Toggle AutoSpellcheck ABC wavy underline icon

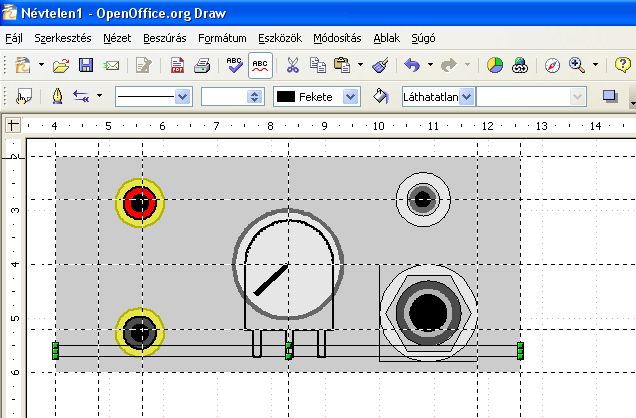[260, 65]
